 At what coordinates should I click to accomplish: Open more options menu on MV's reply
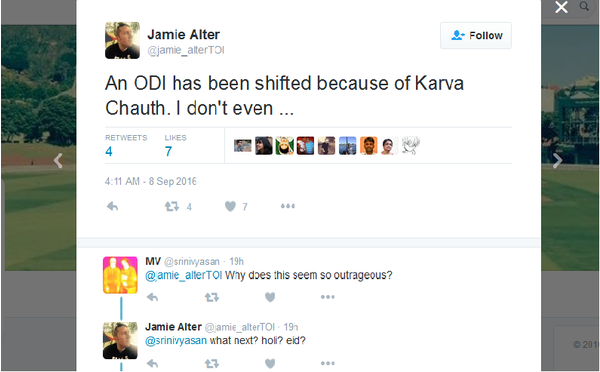click(x=328, y=297)
